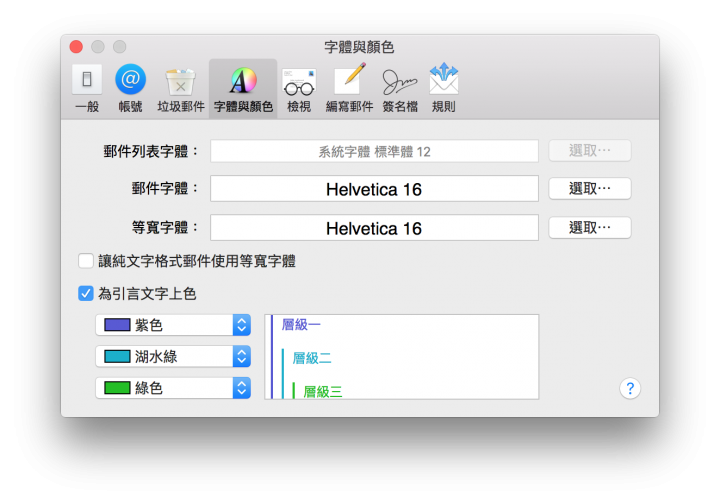Click the purple color swatch
720x504 pixels.
(x=117, y=325)
